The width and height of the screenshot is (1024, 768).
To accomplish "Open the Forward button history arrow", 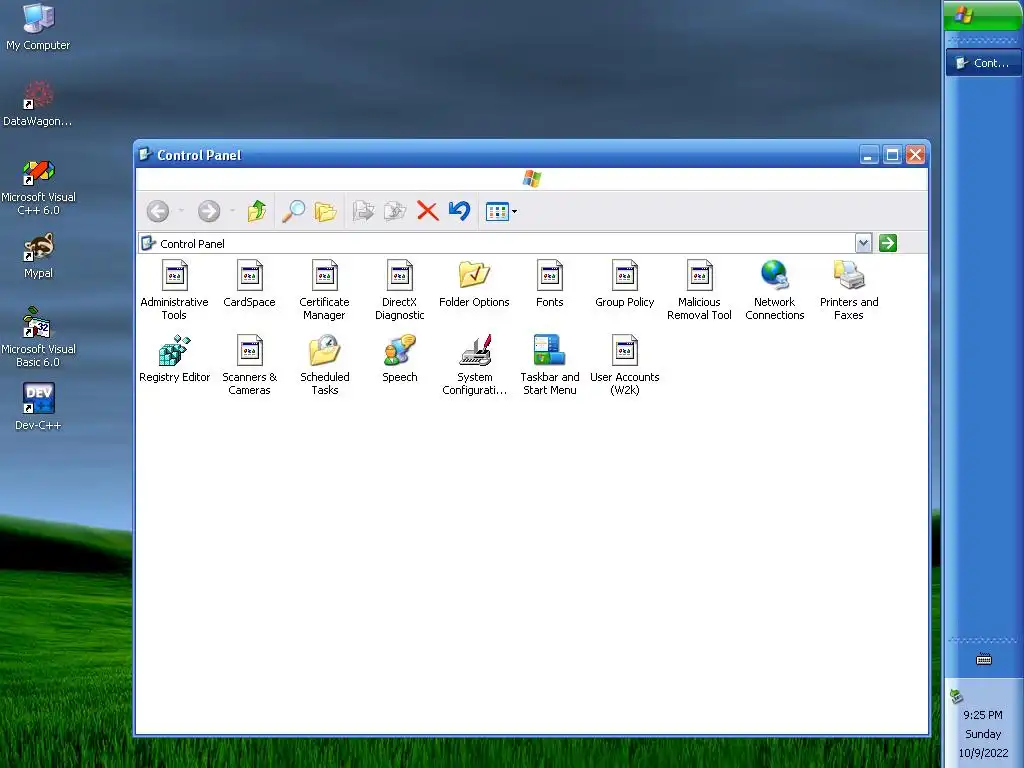I will point(232,211).
